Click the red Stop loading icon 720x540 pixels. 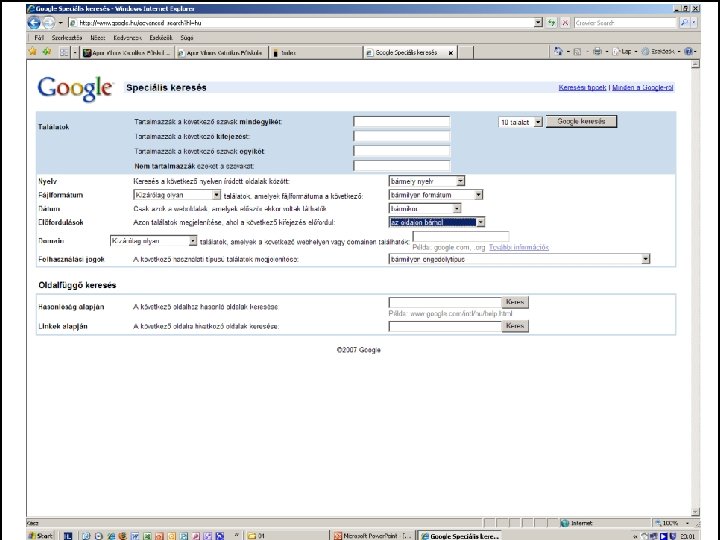pyautogui.click(x=565, y=22)
